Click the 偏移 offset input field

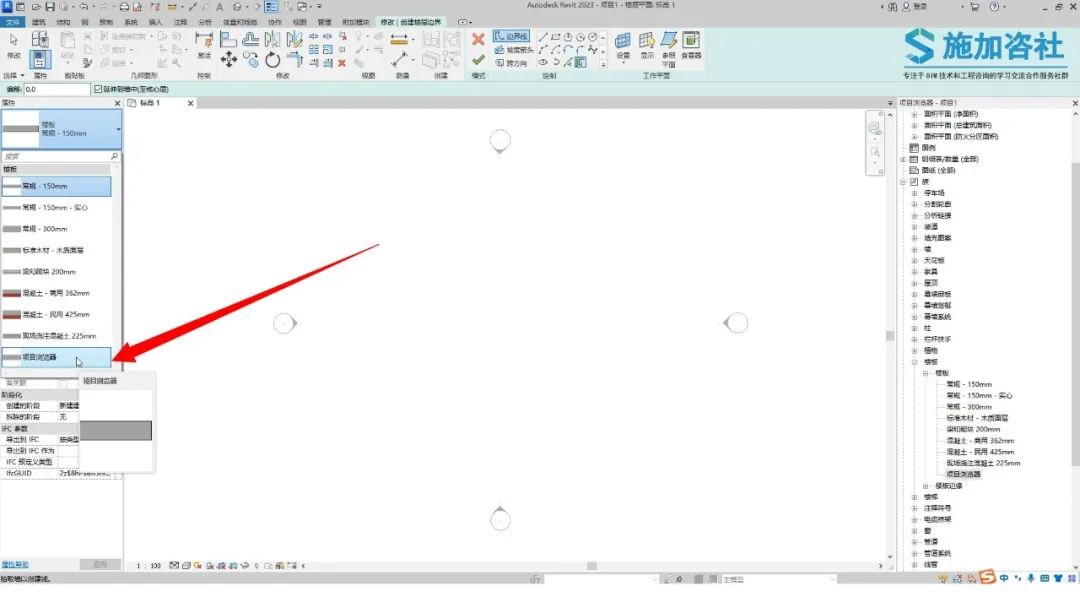coord(56,90)
